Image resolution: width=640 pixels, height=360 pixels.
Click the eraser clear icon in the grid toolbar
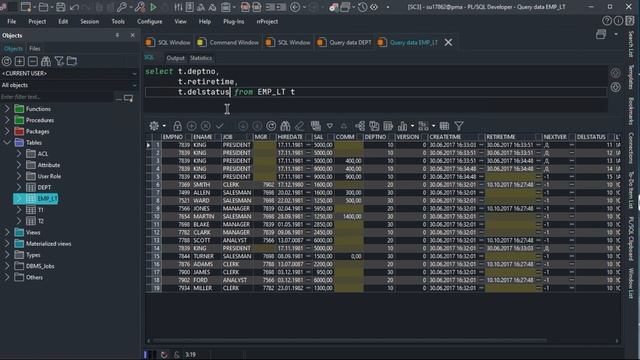(x=299, y=126)
